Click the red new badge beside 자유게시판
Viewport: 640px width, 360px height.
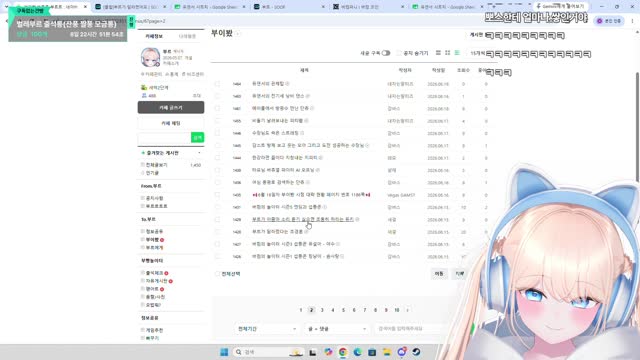coord(171,281)
